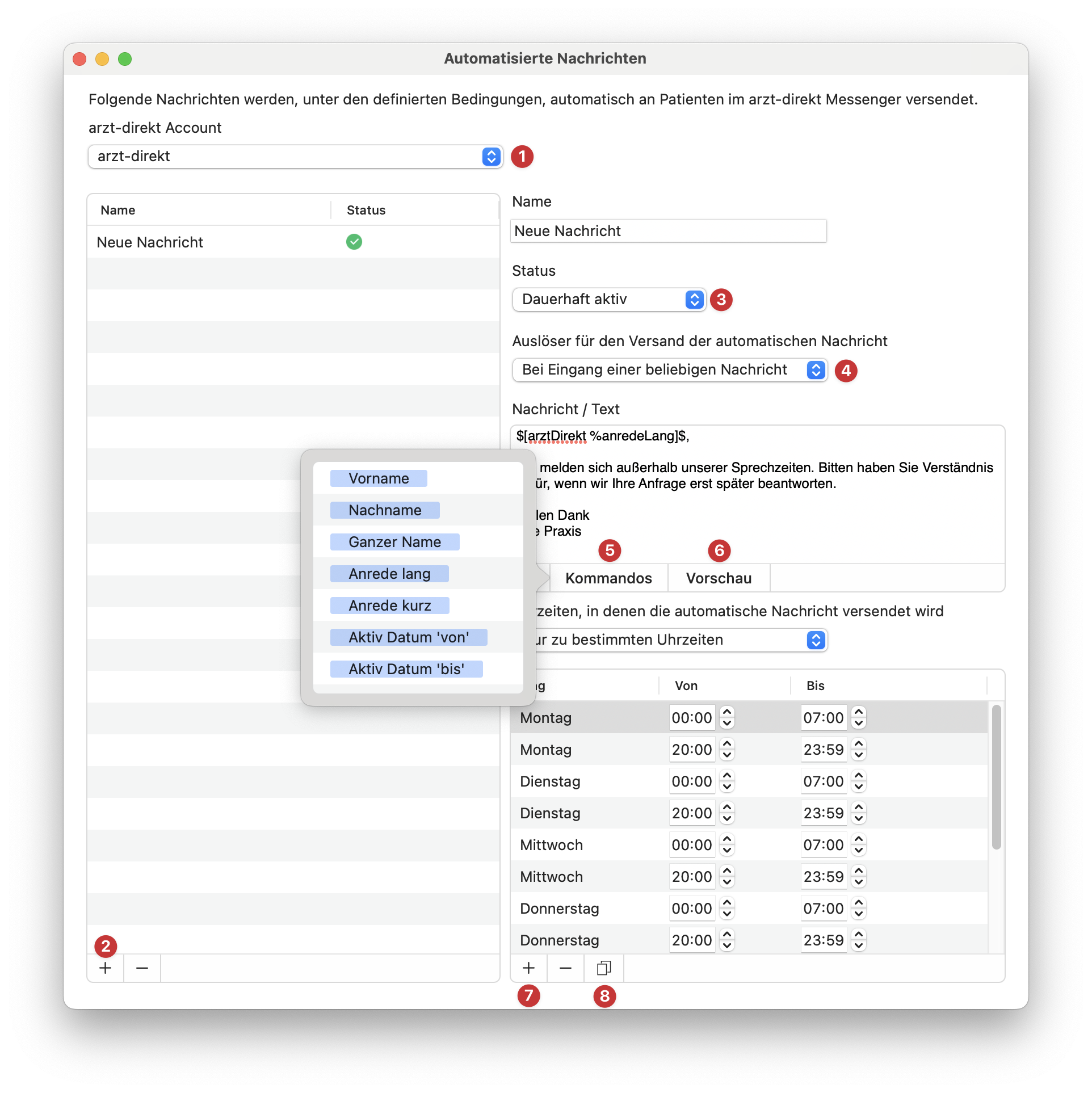Viewport: 1092px width, 1093px height.
Task: Step second Donnerstag Von time 20:00
Action: coord(727,940)
